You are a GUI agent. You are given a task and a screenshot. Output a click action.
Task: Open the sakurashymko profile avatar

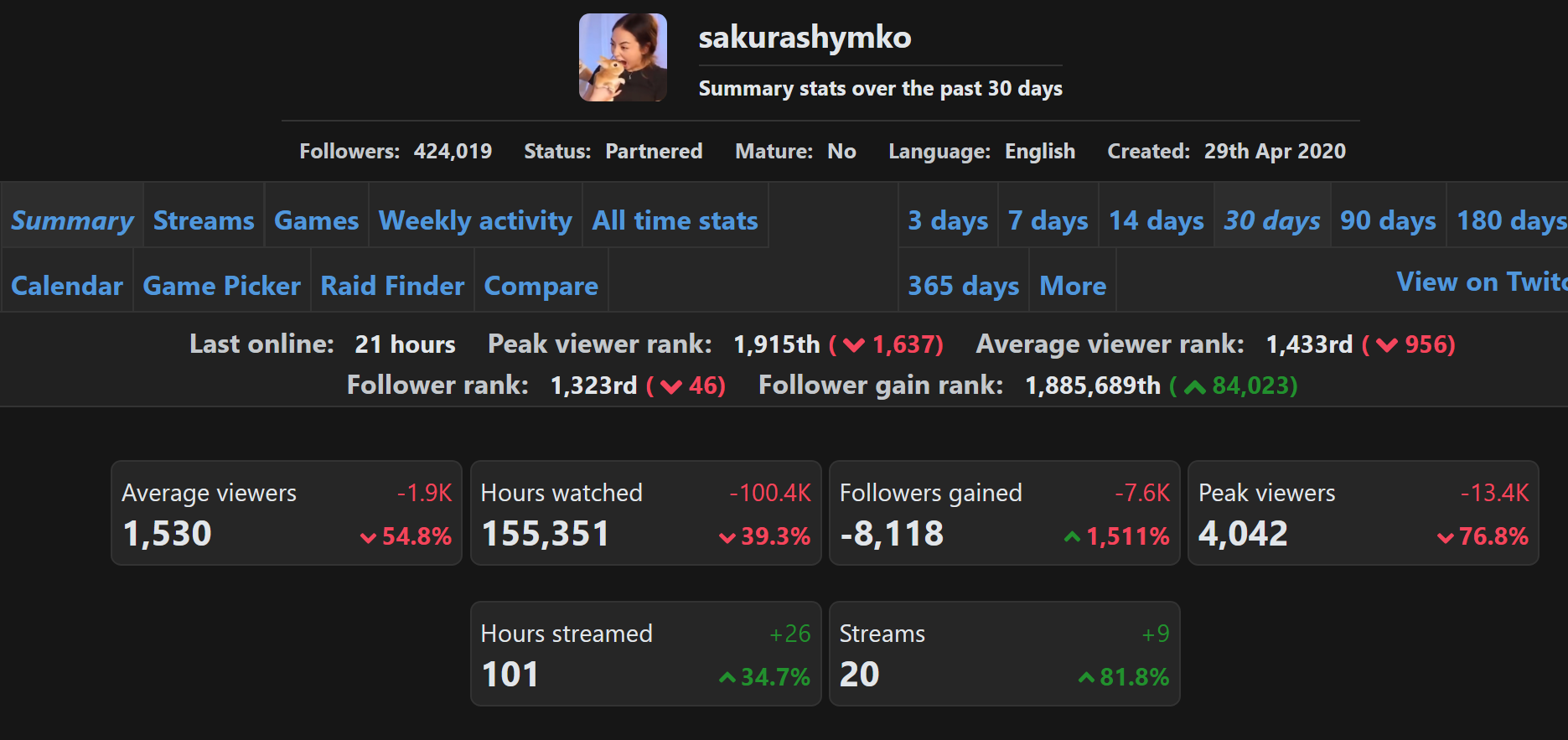tap(623, 57)
